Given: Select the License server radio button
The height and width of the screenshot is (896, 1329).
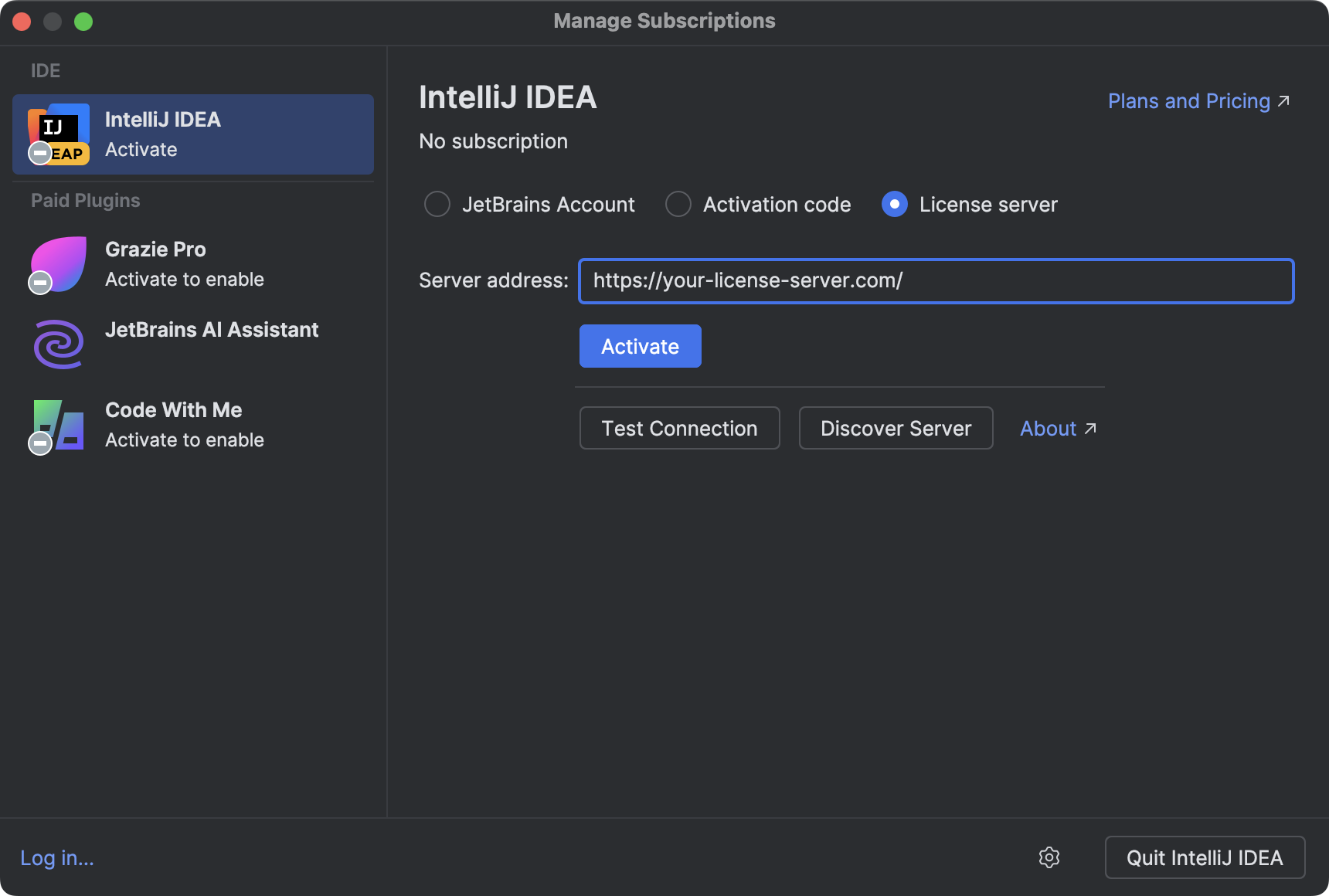Looking at the screenshot, I should [894, 204].
